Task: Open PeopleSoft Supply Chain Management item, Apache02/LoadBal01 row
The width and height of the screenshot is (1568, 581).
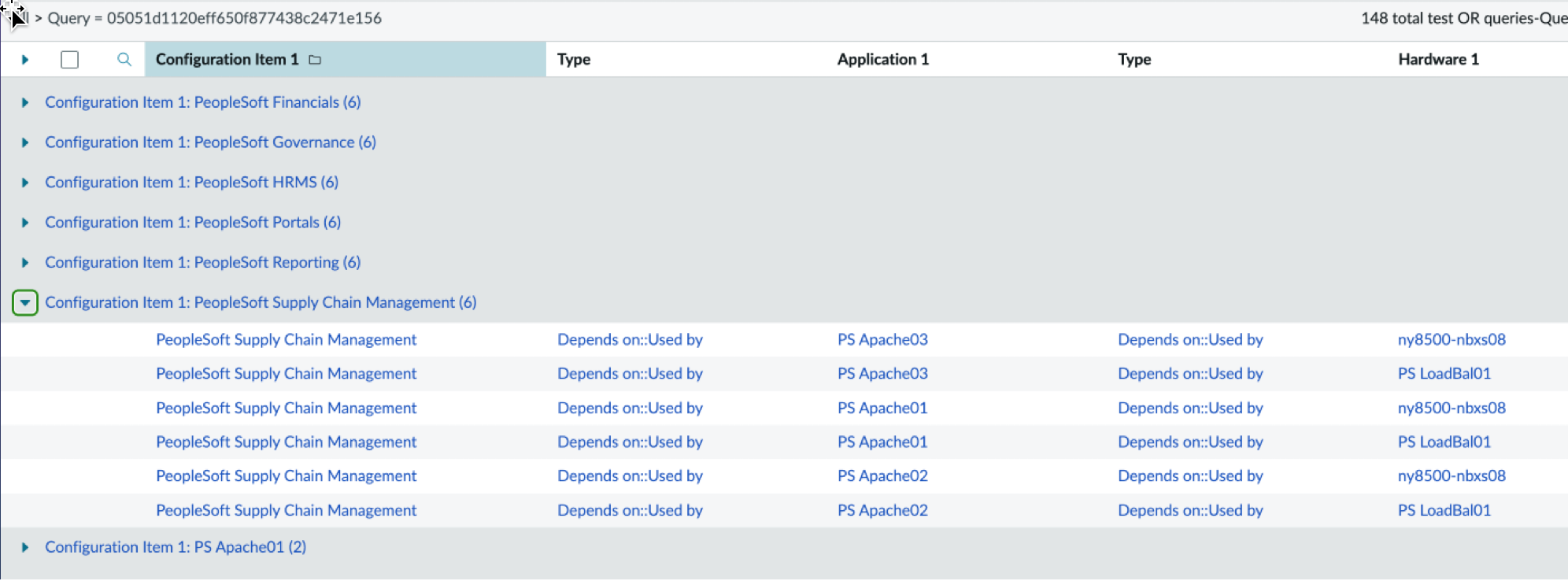Action: pyautogui.click(x=287, y=511)
